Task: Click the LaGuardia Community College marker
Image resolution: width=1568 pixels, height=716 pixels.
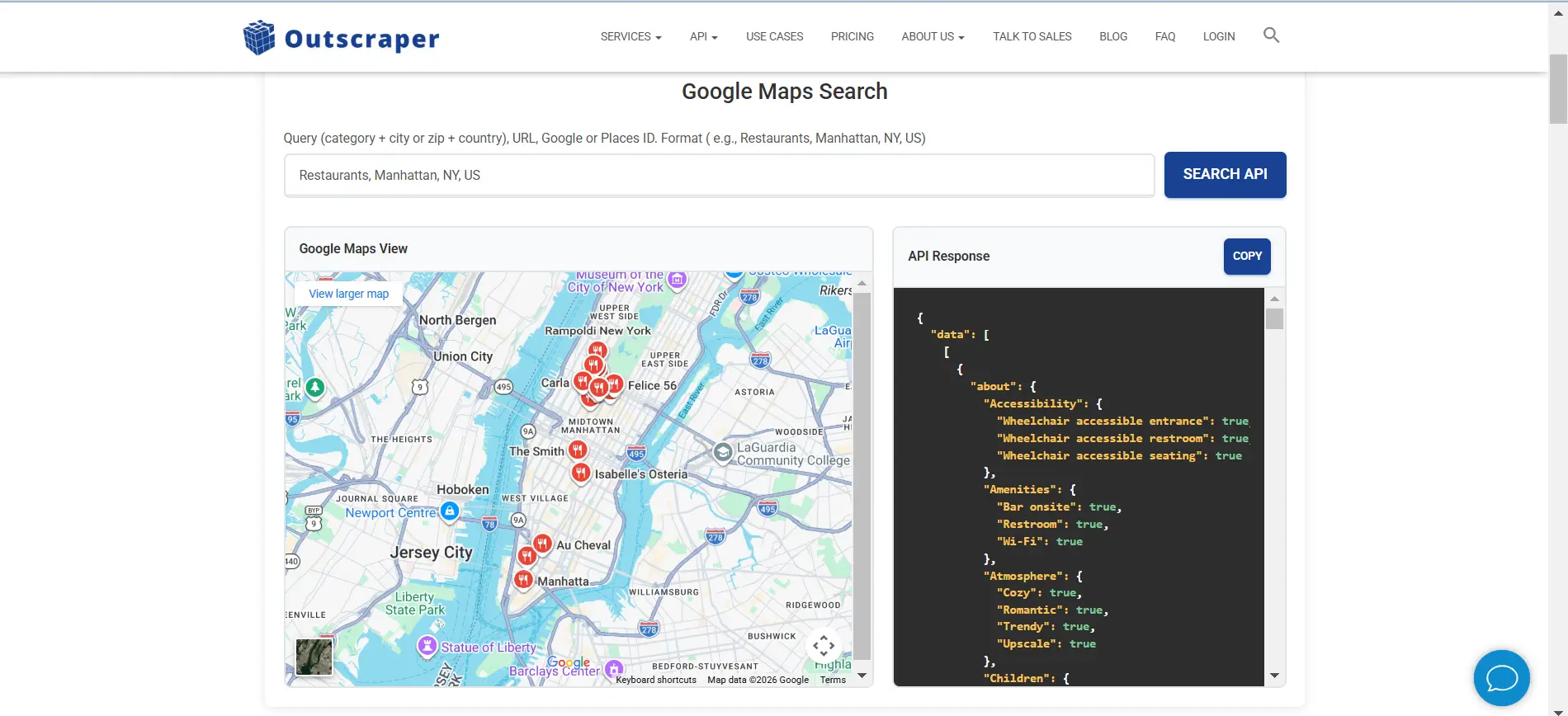Action: pyautogui.click(x=723, y=452)
